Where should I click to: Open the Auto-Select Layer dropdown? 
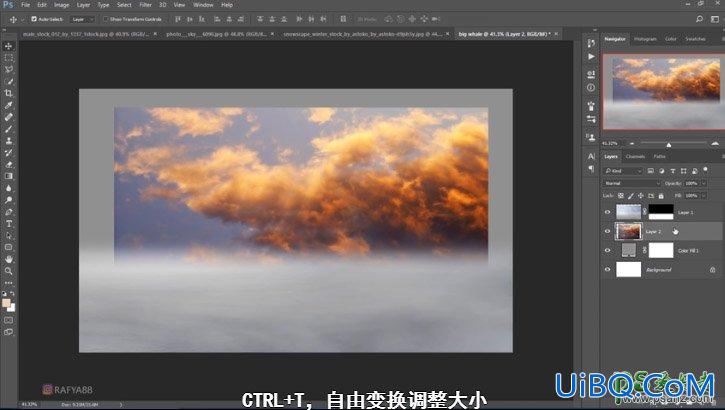83,19
